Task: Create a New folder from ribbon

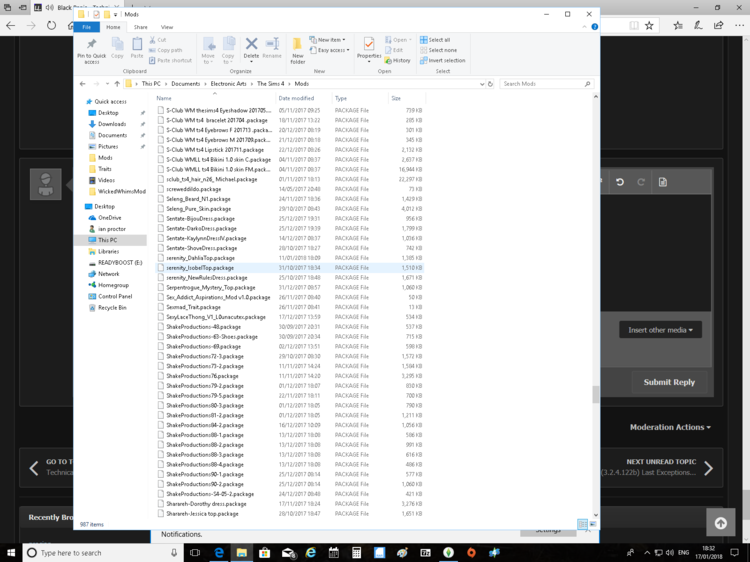Action: (298, 50)
